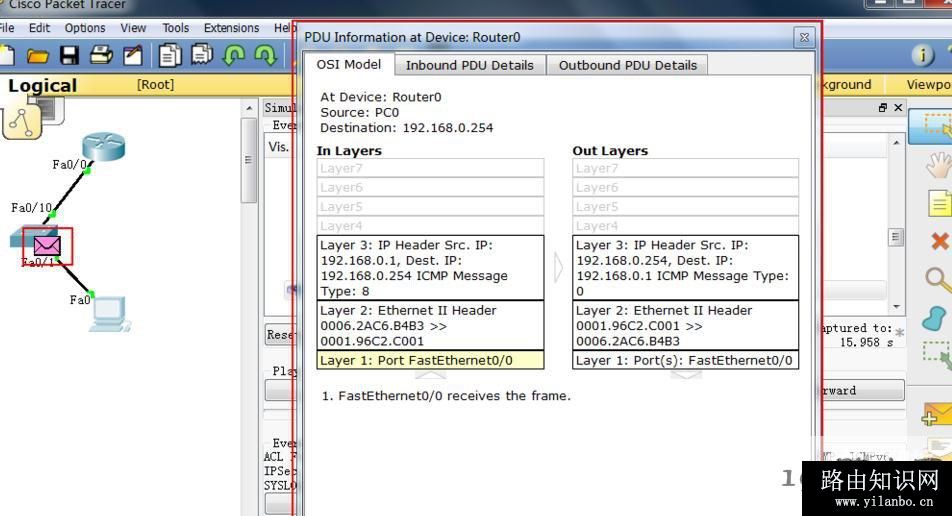The image size is (952, 516).
Task: Click the Undo green arrow icon
Action: (x=234, y=55)
